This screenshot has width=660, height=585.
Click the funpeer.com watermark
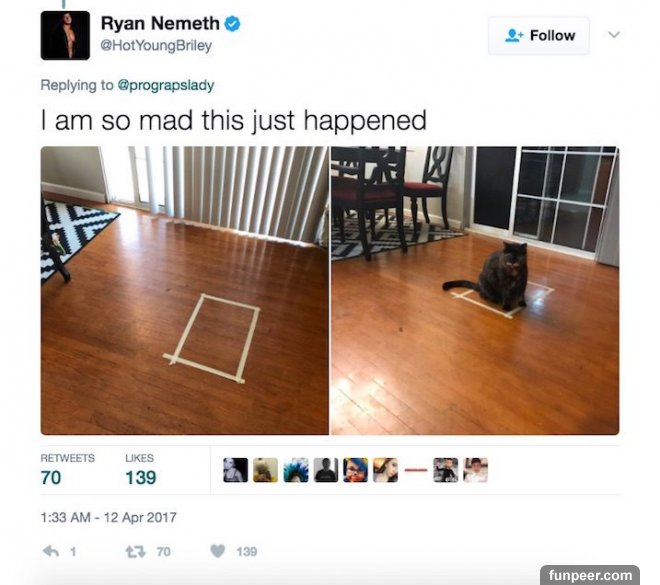[x=590, y=575]
